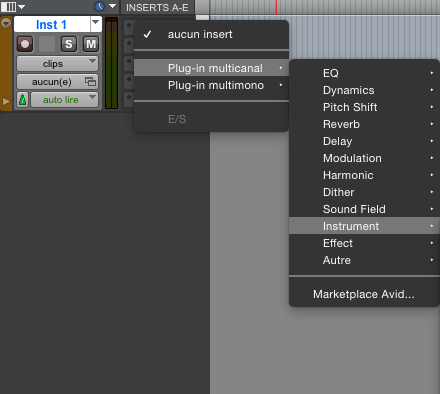The height and width of the screenshot is (394, 440).
Task: Choose Marketplace Avid... entry
Action: point(364,294)
